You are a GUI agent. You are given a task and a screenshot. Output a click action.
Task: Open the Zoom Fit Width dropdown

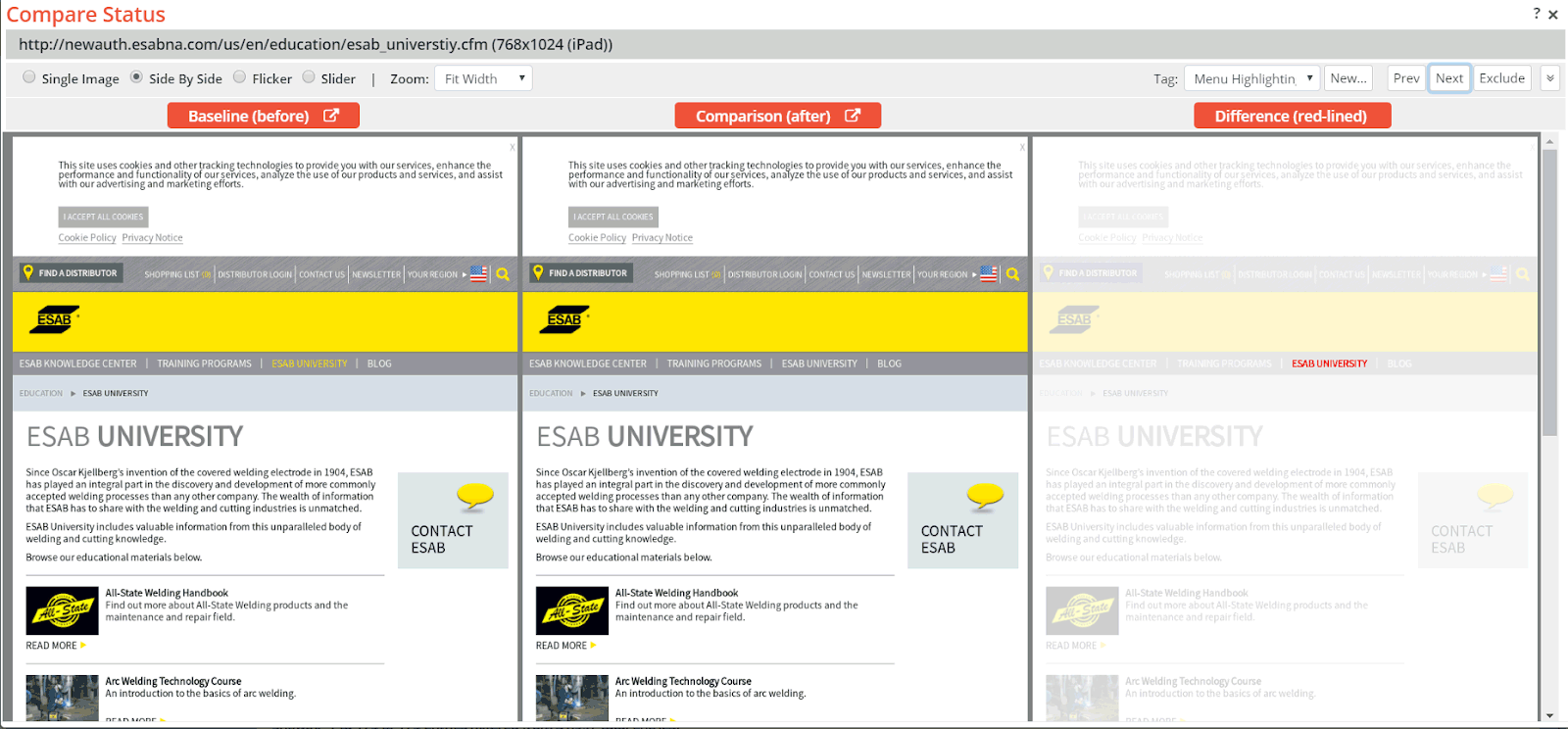[x=483, y=78]
